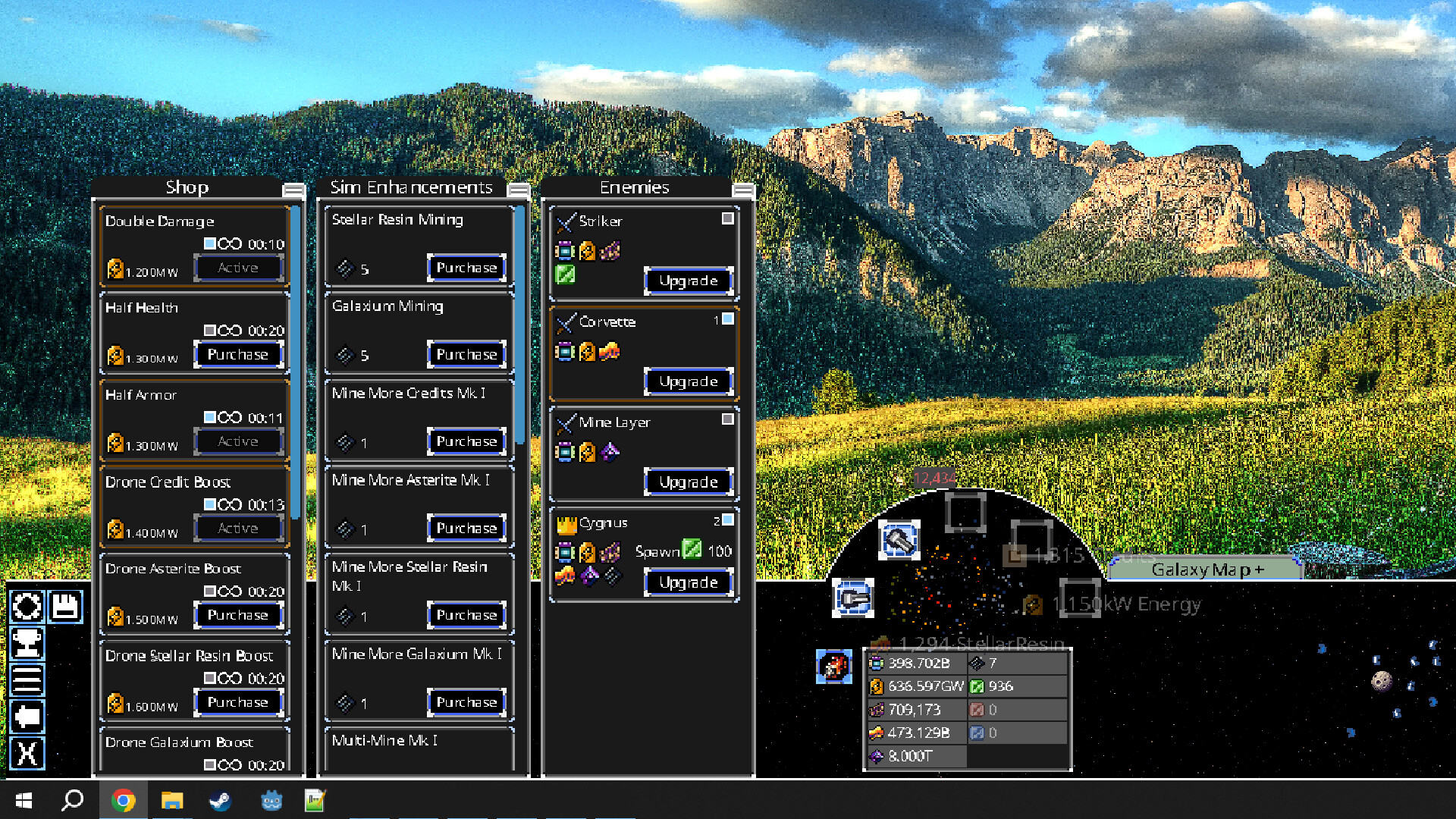Click the Sim Enhancements panel scrollbar
This screenshot has width=1456, height=819.
(520, 326)
